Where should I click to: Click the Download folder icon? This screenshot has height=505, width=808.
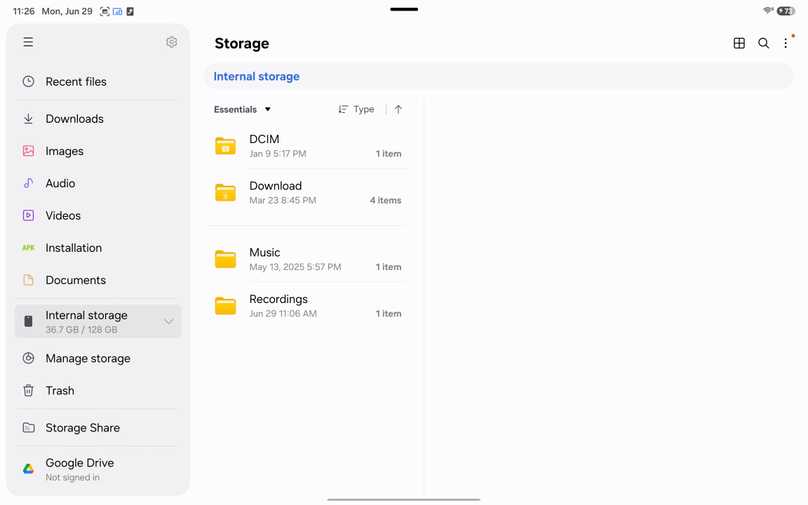click(225, 193)
